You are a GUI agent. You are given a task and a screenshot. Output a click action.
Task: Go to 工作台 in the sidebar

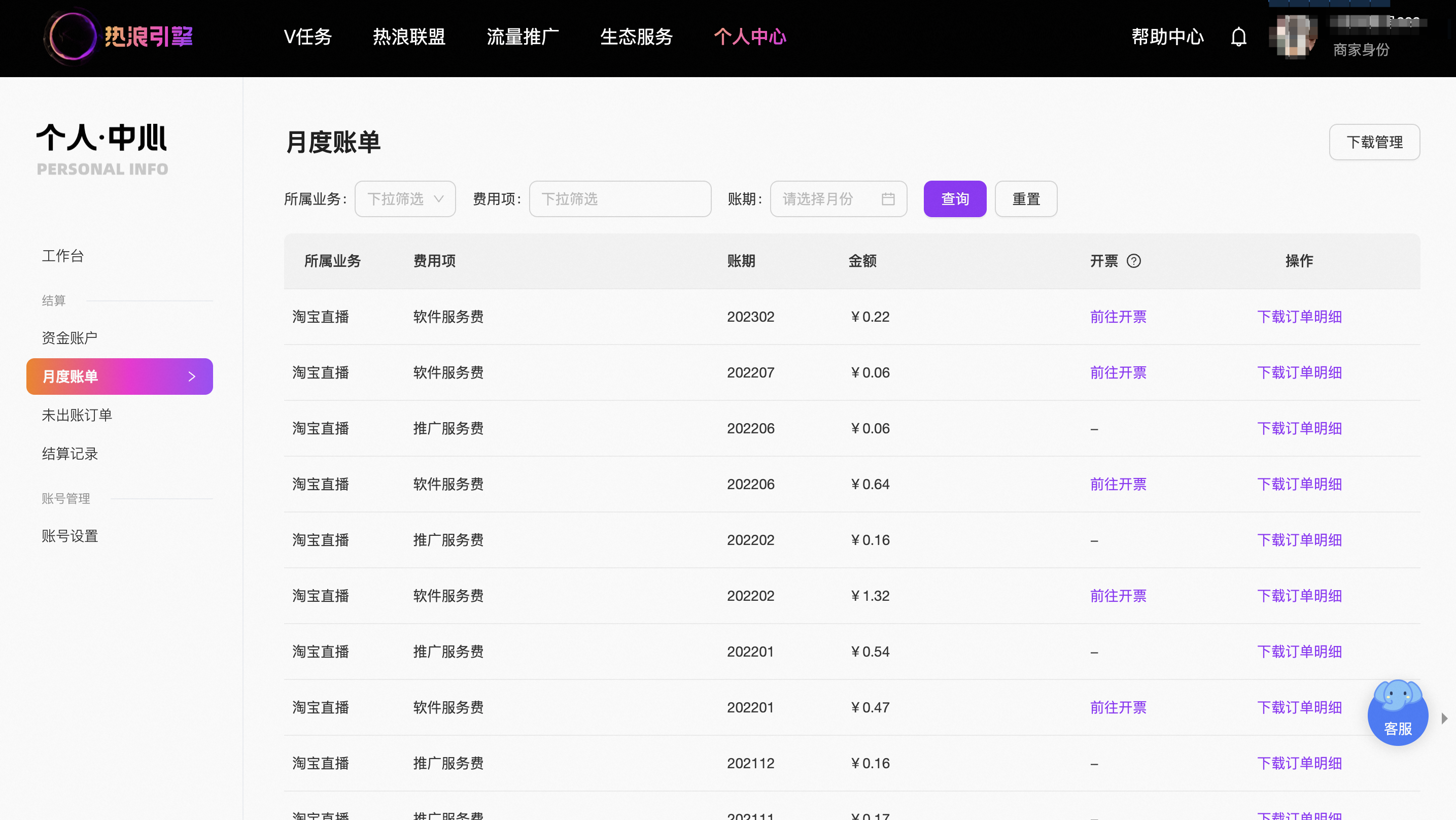[63, 256]
